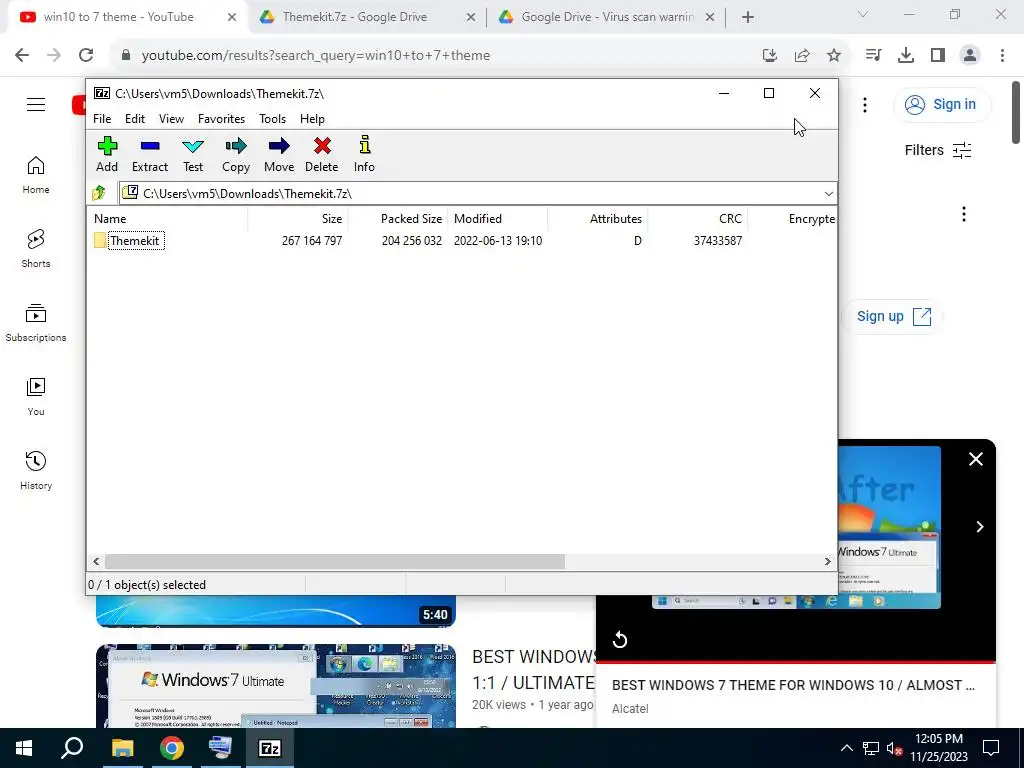Close the win10 to 7 theme YouTube tab
Image resolution: width=1024 pixels, height=768 pixels.
pos(232,18)
